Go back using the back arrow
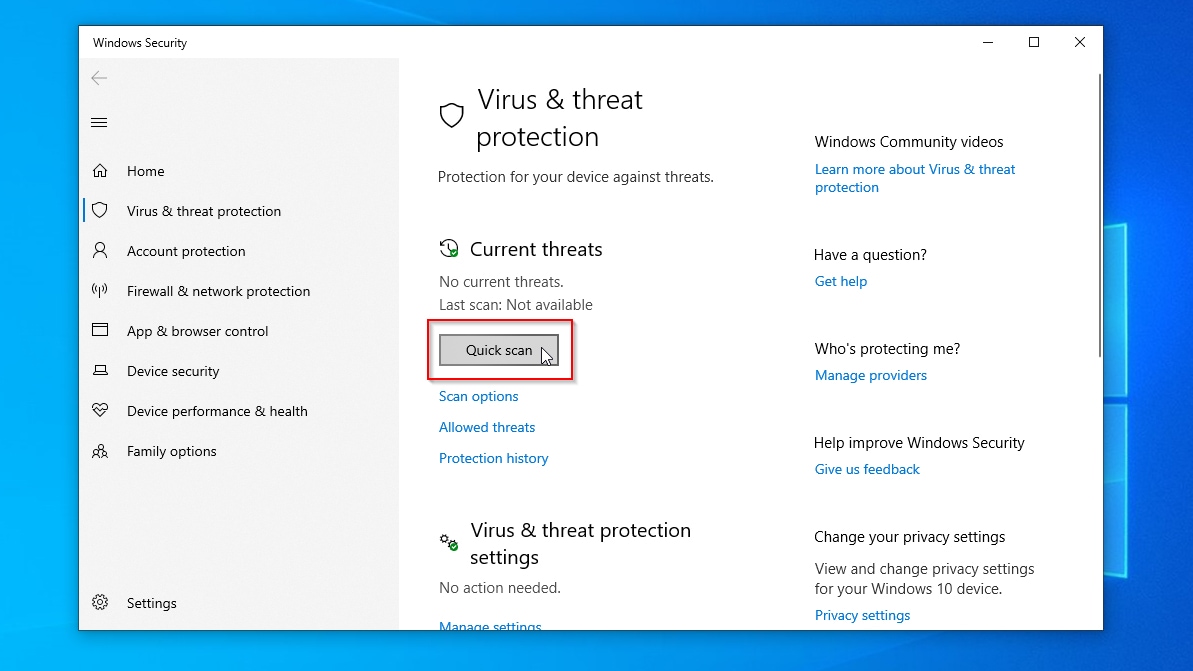 click(x=99, y=78)
